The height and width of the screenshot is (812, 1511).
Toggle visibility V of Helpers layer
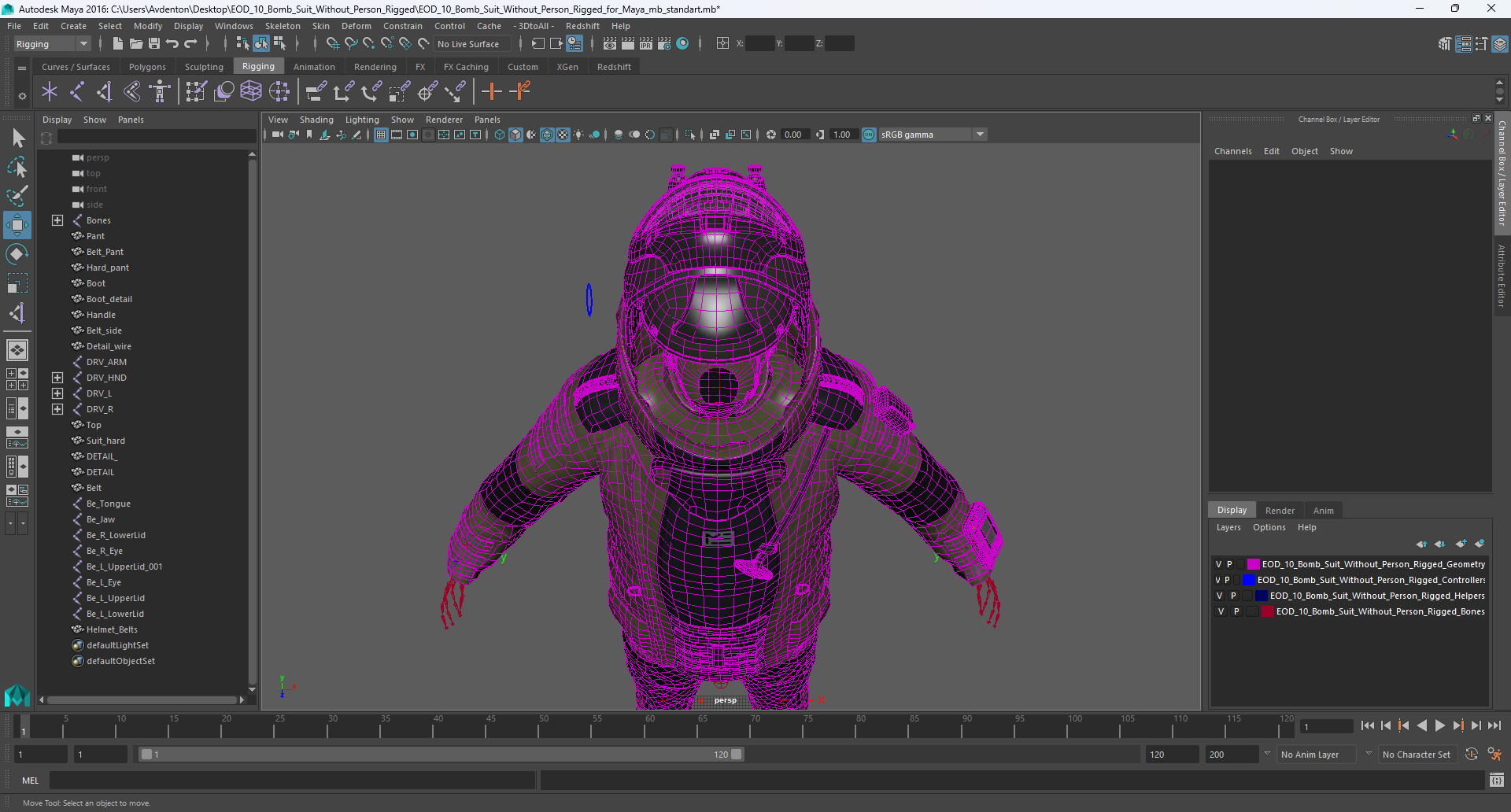coord(1220,596)
